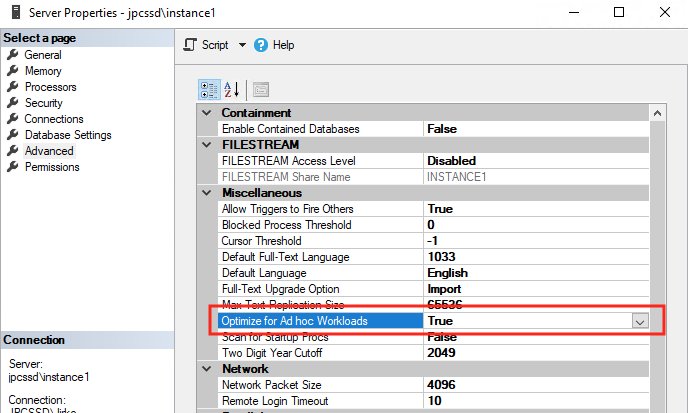This screenshot has height=413, width=688.
Task: Click the Categorized view icon in property grid
Action: (x=209, y=89)
